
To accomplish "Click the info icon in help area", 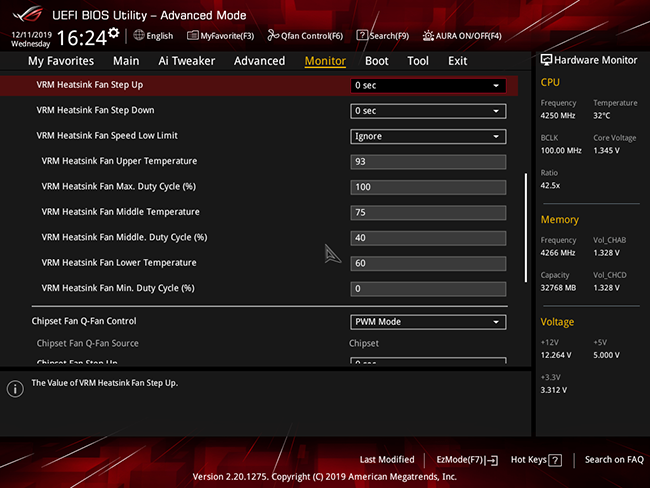I will pos(15,389).
